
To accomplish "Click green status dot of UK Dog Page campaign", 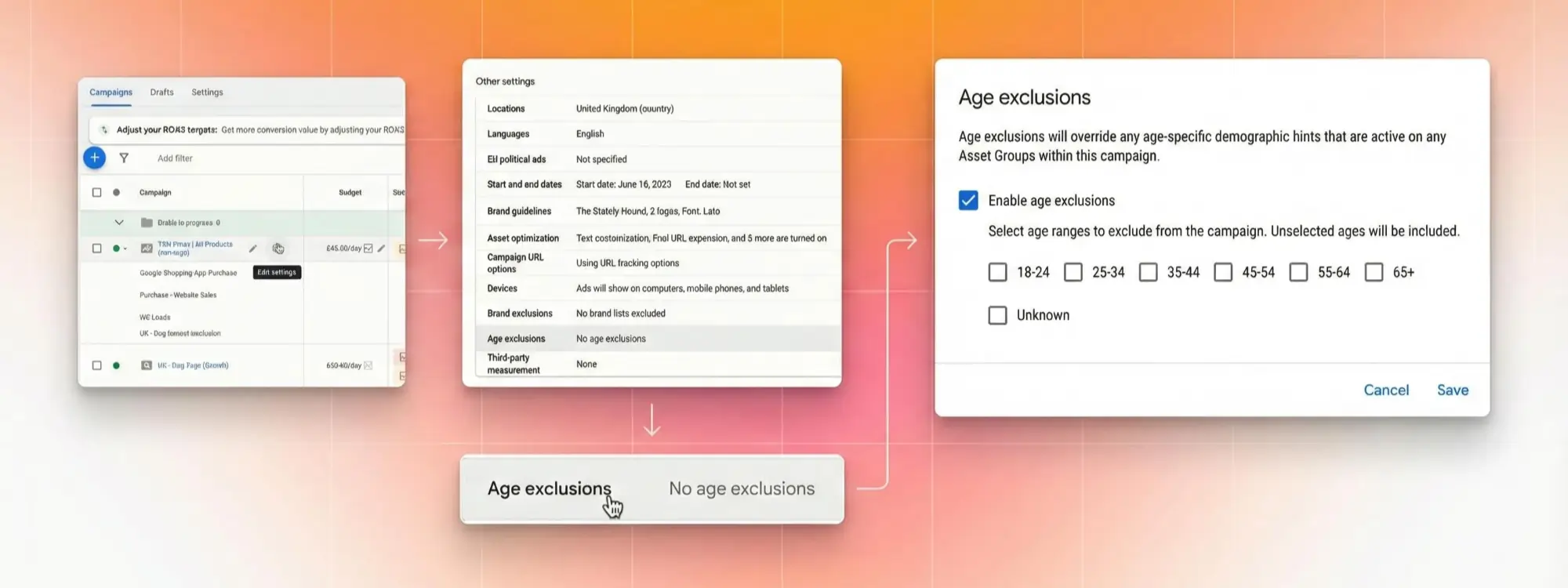I will pyautogui.click(x=116, y=365).
